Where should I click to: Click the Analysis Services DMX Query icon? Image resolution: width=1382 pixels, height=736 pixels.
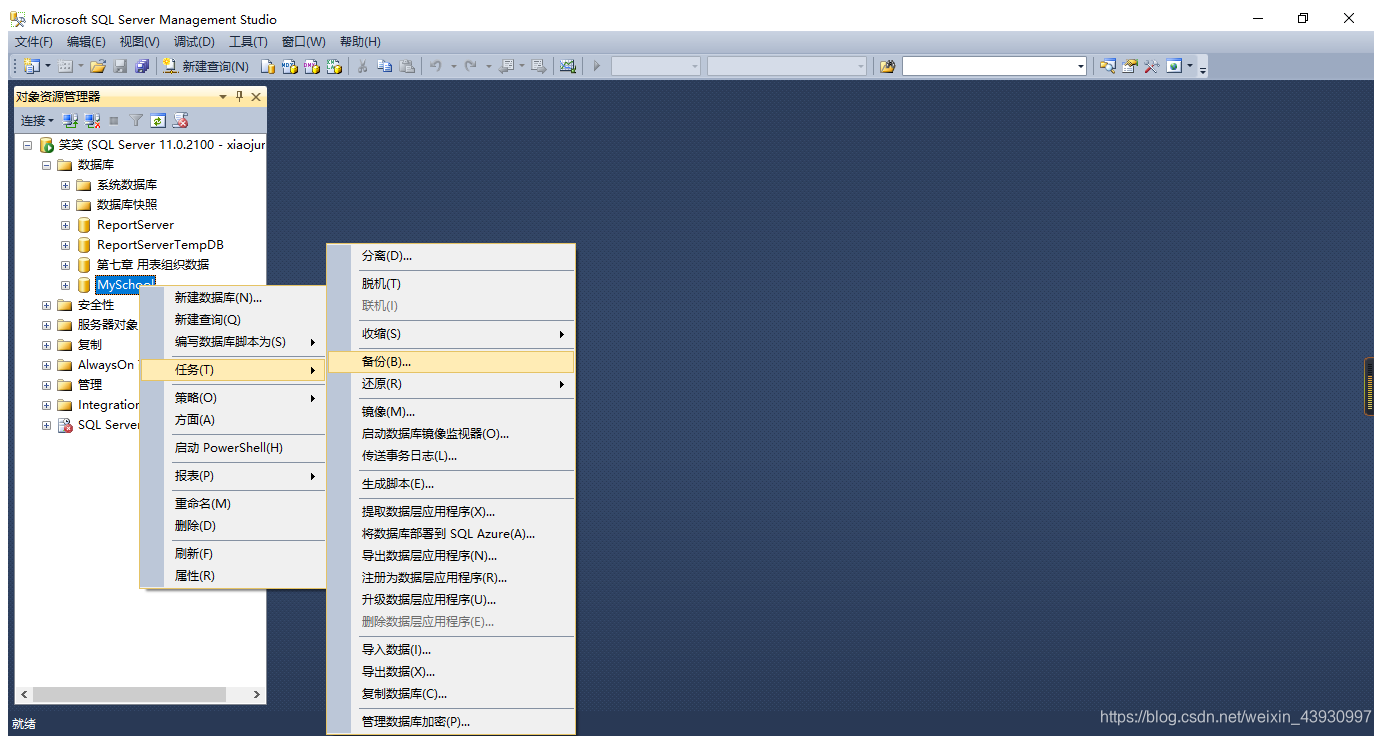pos(312,66)
